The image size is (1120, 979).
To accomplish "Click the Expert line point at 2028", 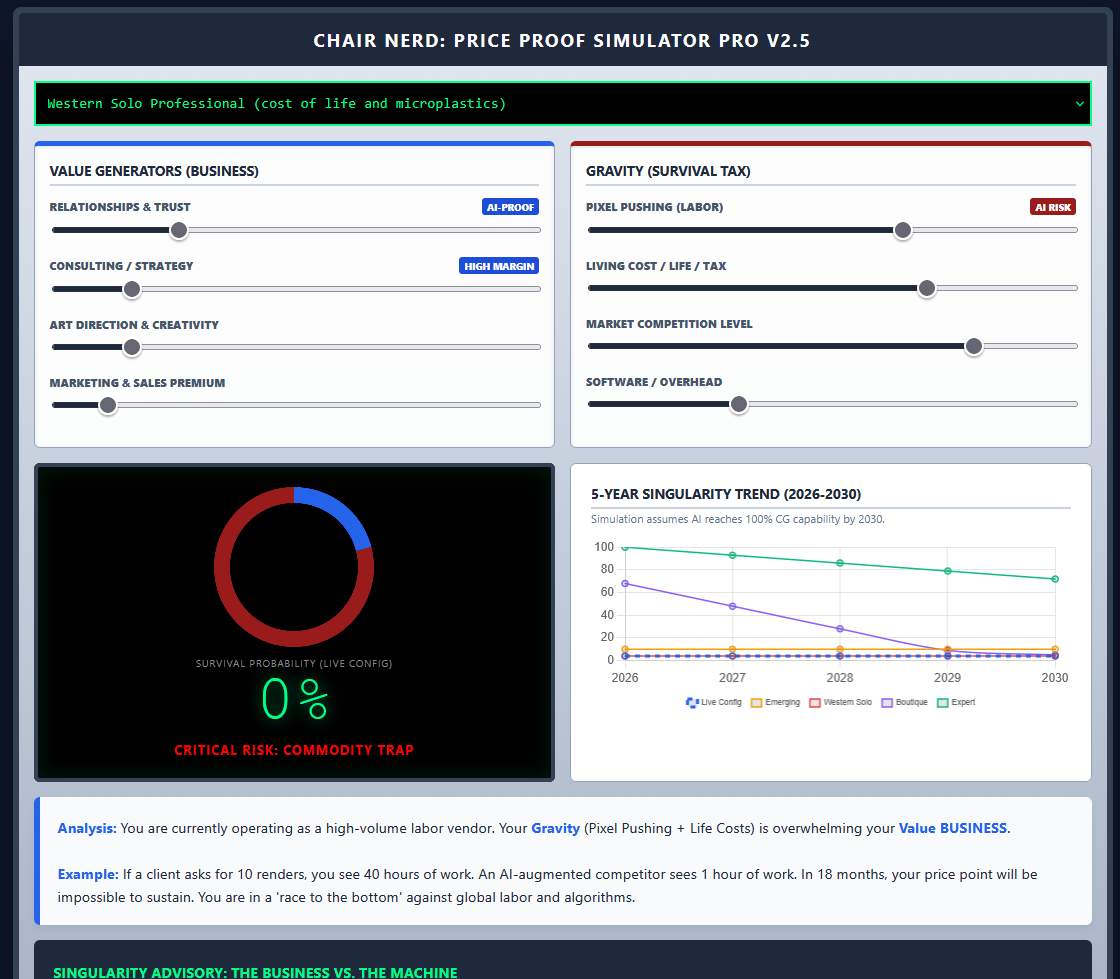I will (840, 563).
